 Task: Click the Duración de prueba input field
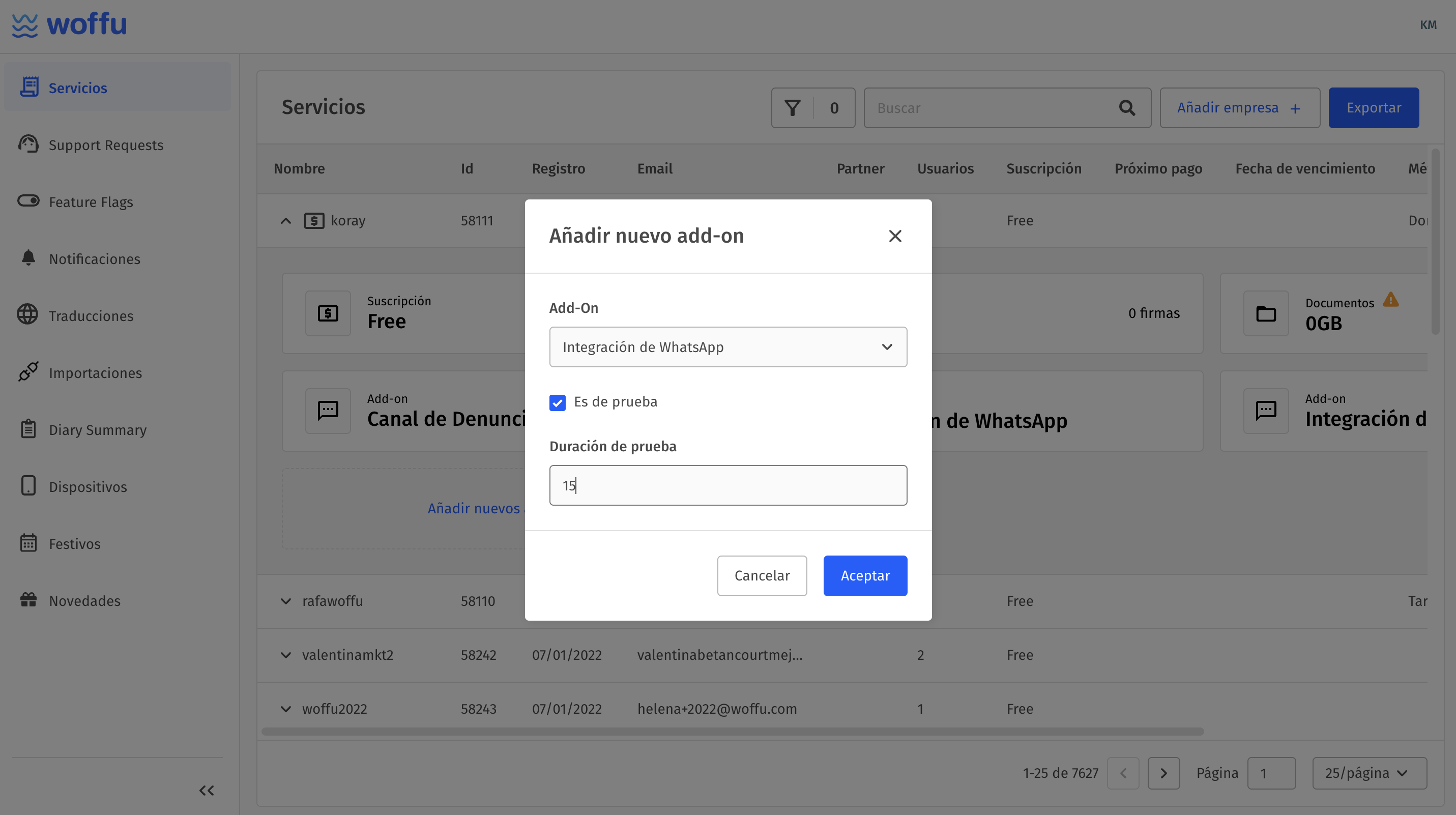[728, 485]
